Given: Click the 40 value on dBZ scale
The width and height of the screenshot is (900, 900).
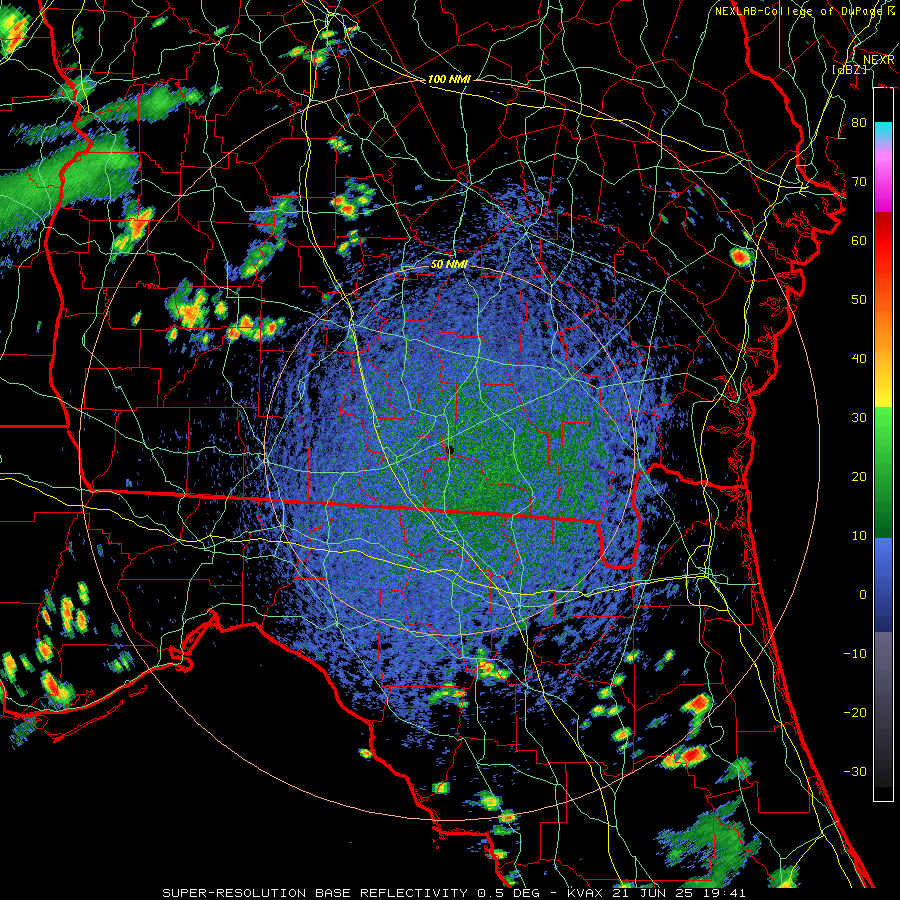Looking at the screenshot, I should [x=859, y=359].
